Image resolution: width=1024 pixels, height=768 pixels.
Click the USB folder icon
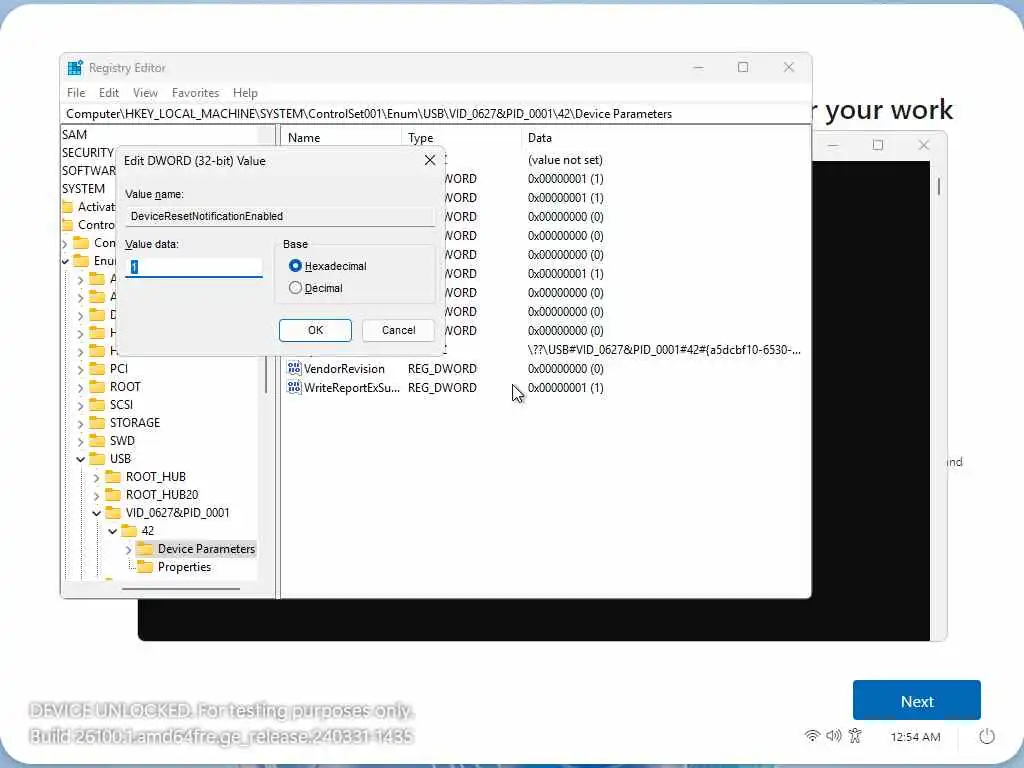[97, 458]
